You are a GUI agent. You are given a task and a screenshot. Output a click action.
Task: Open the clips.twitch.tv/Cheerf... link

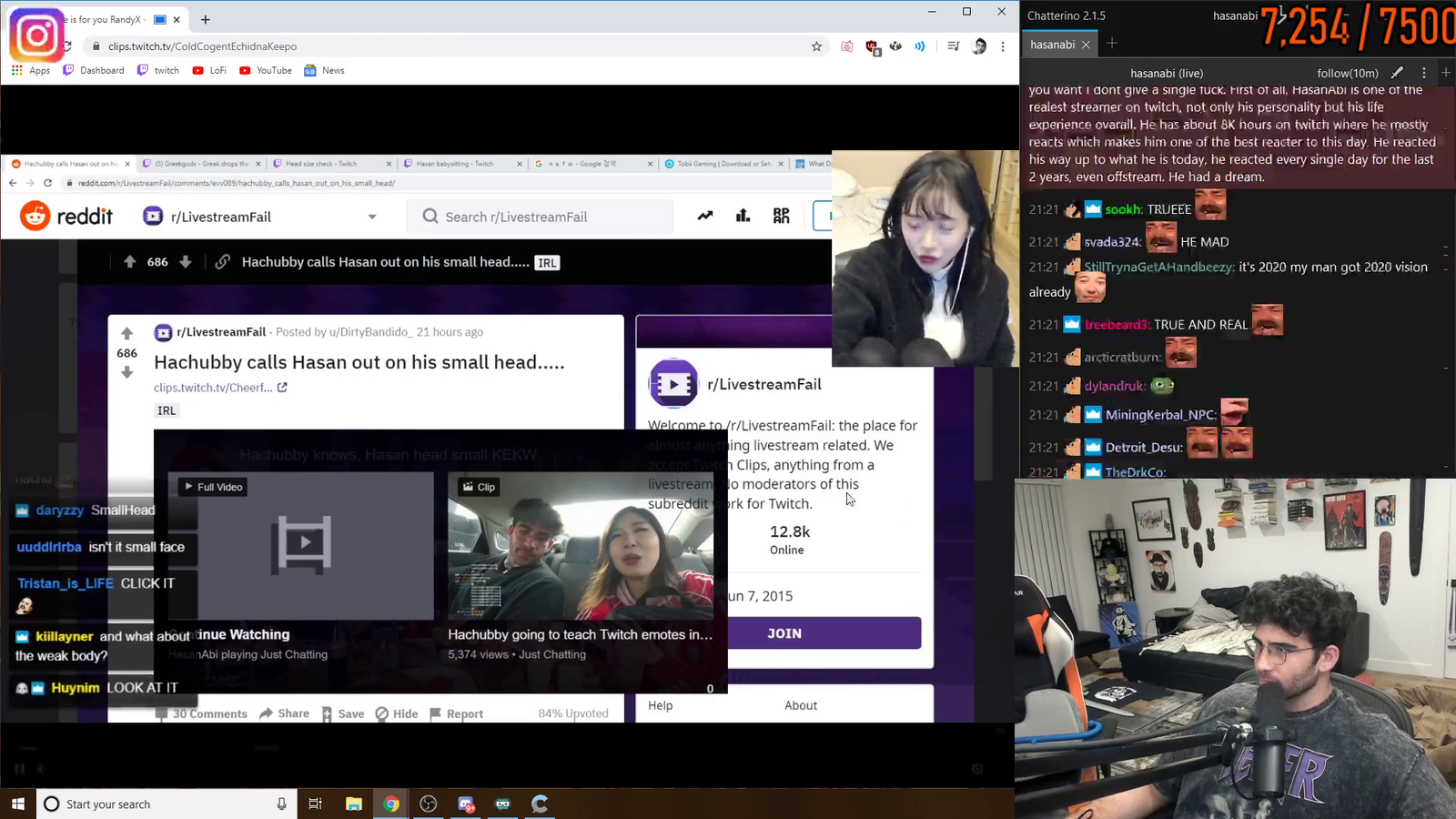[x=220, y=388]
